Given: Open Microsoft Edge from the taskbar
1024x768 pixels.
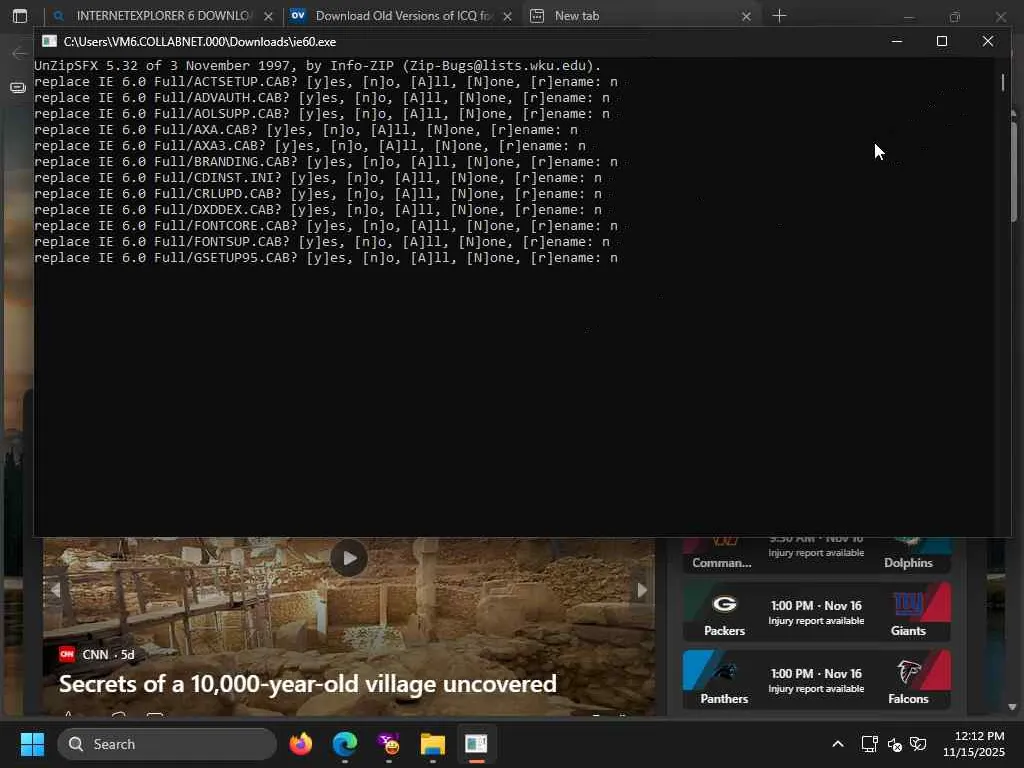Looking at the screenshot, I should tap(345, 744).
